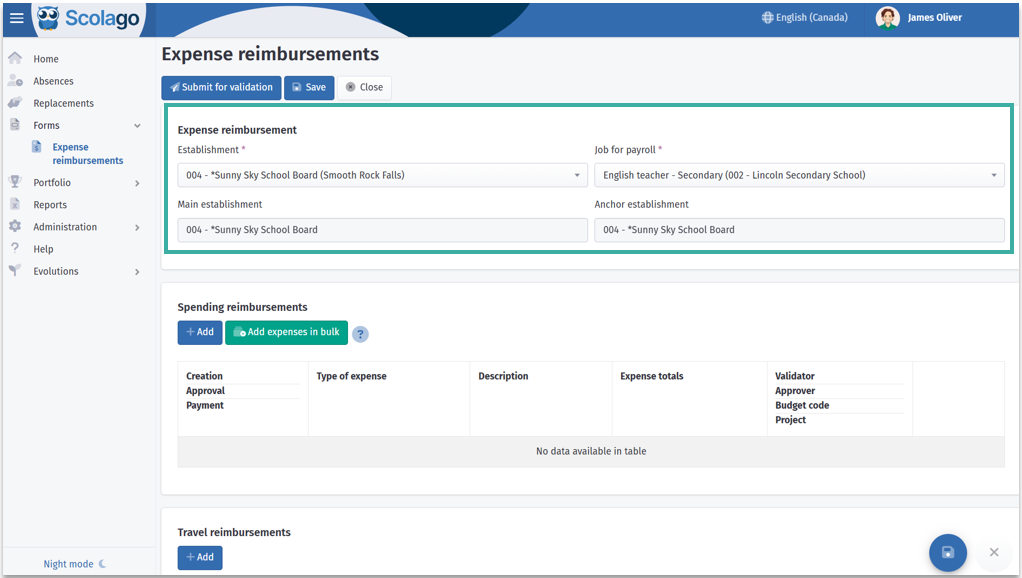Image resolution: width=1022 pixels, height=578 pixels.
Task: Click the Expense totals column header
Action: pos(652,376)
